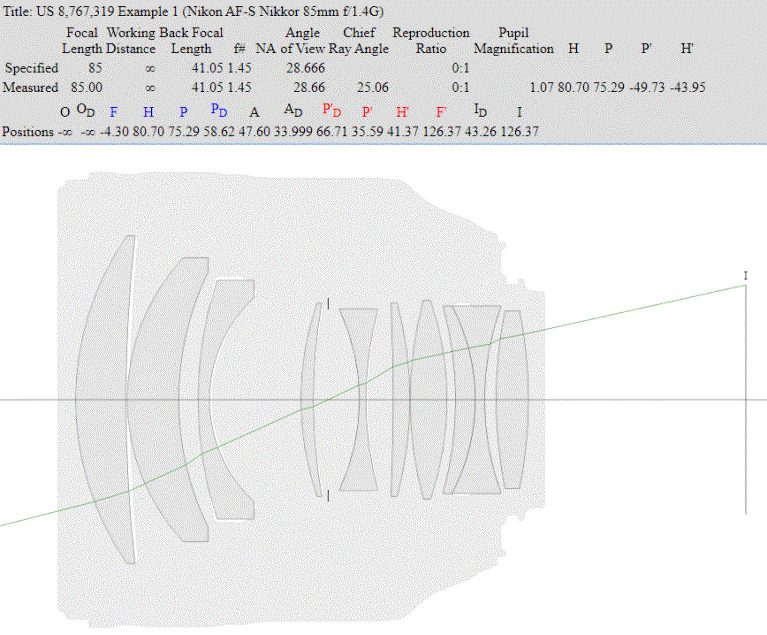Screen dimensions: 767x635
Task: Select the Specified focal length value 85
Action: coord(95,68)
